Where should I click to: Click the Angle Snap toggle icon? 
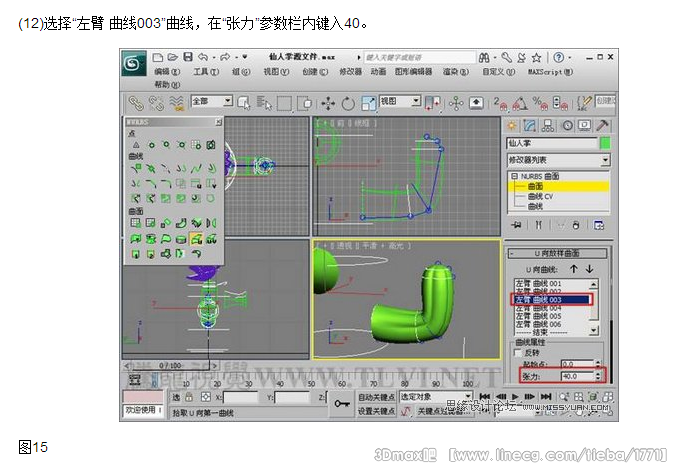click(520, 103)
